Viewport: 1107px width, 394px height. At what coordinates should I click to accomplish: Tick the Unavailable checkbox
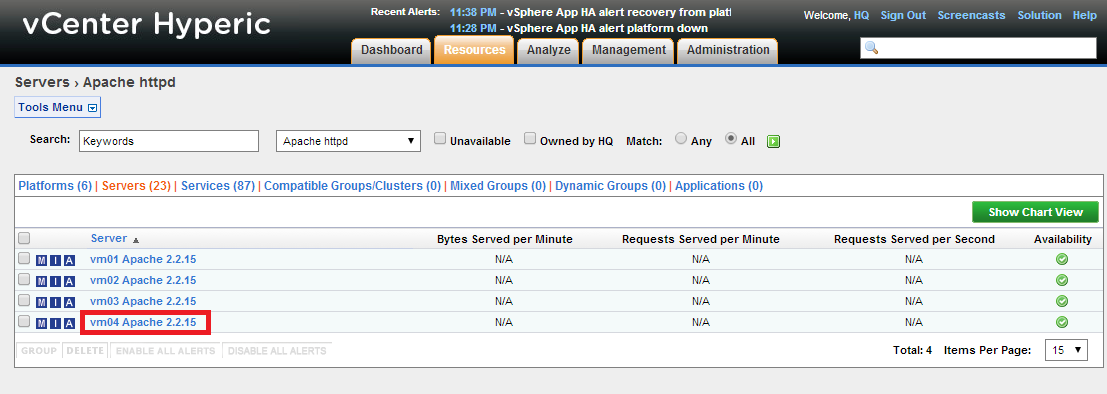(440, 139)
